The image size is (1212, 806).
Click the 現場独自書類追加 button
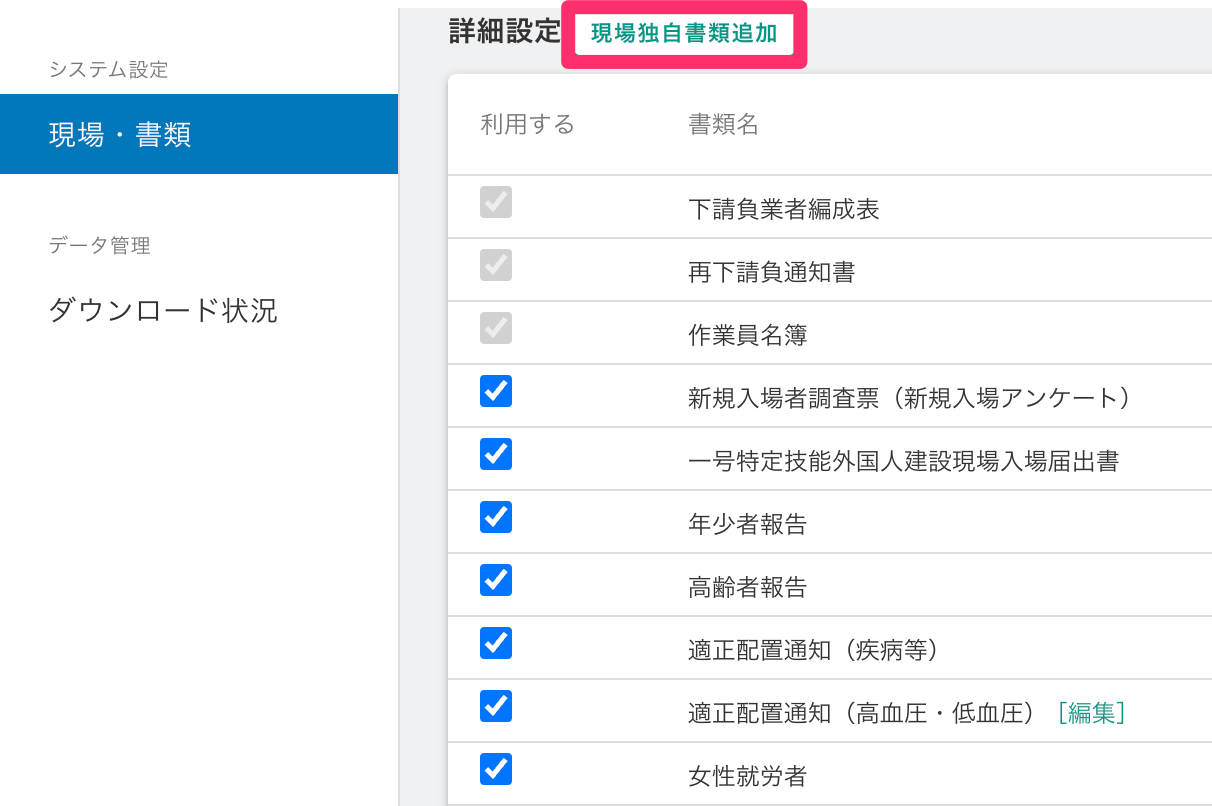click(684, 34)
